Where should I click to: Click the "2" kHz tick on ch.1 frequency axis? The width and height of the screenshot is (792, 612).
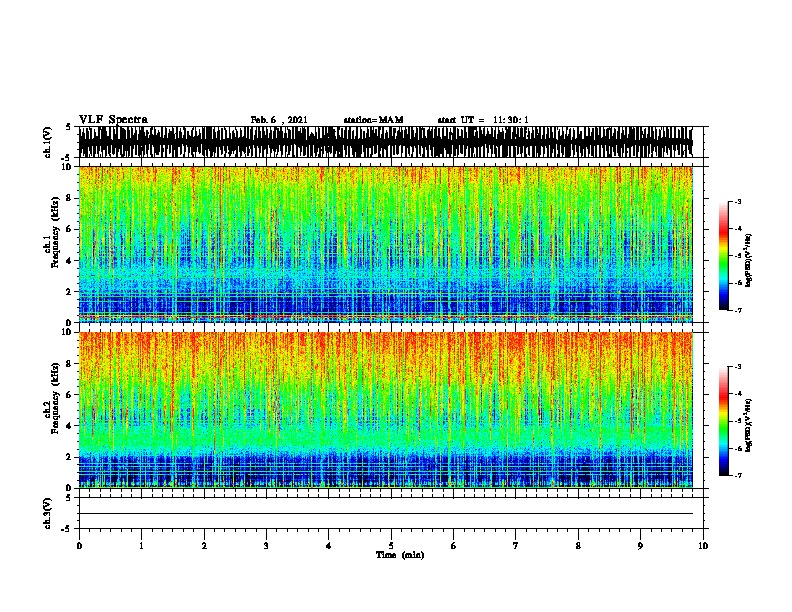click(x=69, y=292)
